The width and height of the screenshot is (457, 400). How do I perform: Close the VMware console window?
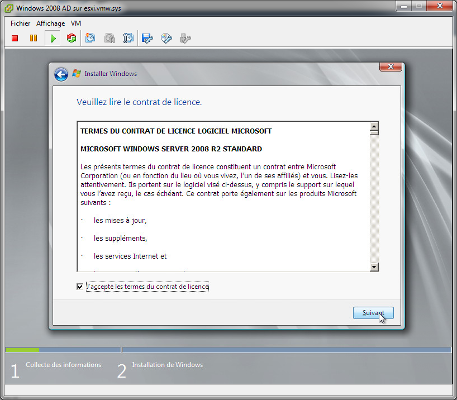[440, 6]
